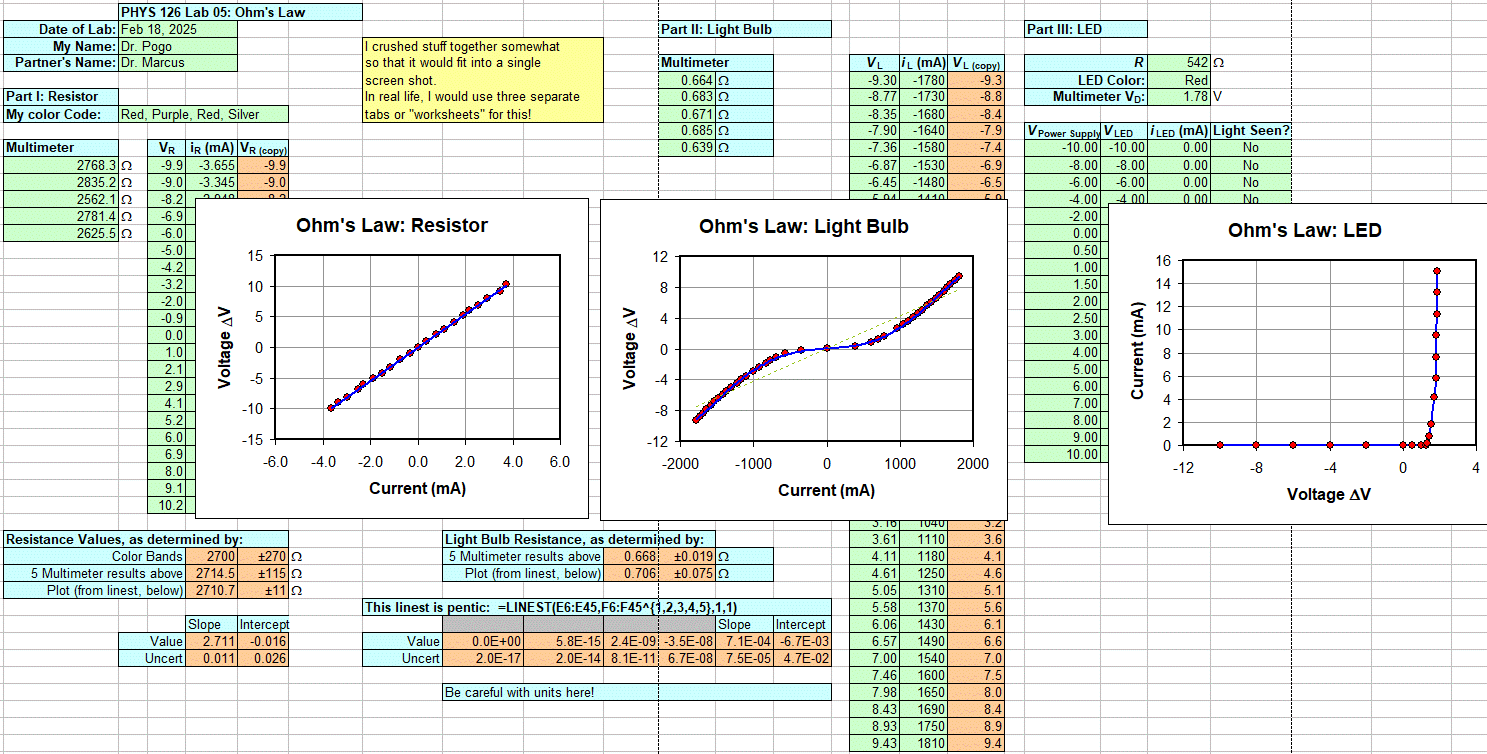The width and height of the screenshot is (1487, 754).
Task: Select the date cell 'Feb 18, 2025'
Action: [x=177, y=29]
